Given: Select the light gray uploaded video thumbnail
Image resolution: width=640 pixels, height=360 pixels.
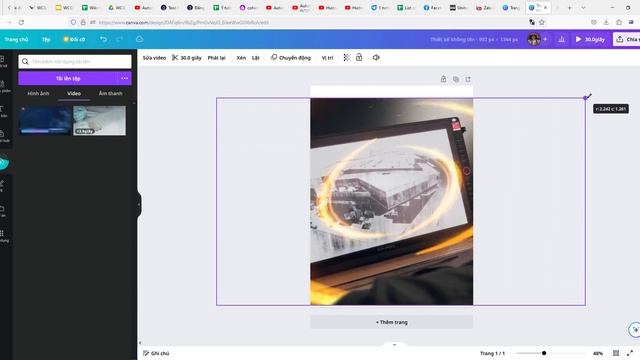Looking at the screenshot, I should pyautogui.click(x=100, y=120).
